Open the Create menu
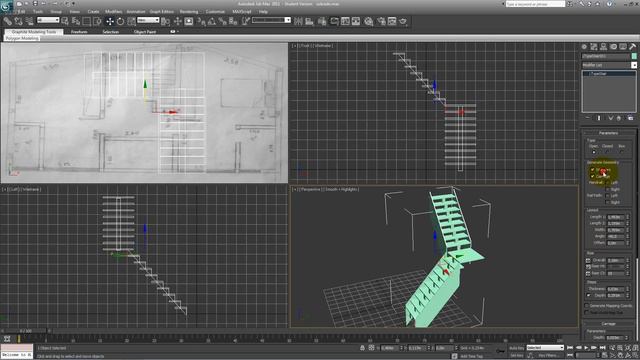Viewport: 640px width, 360px height. [x=93, y=12]
